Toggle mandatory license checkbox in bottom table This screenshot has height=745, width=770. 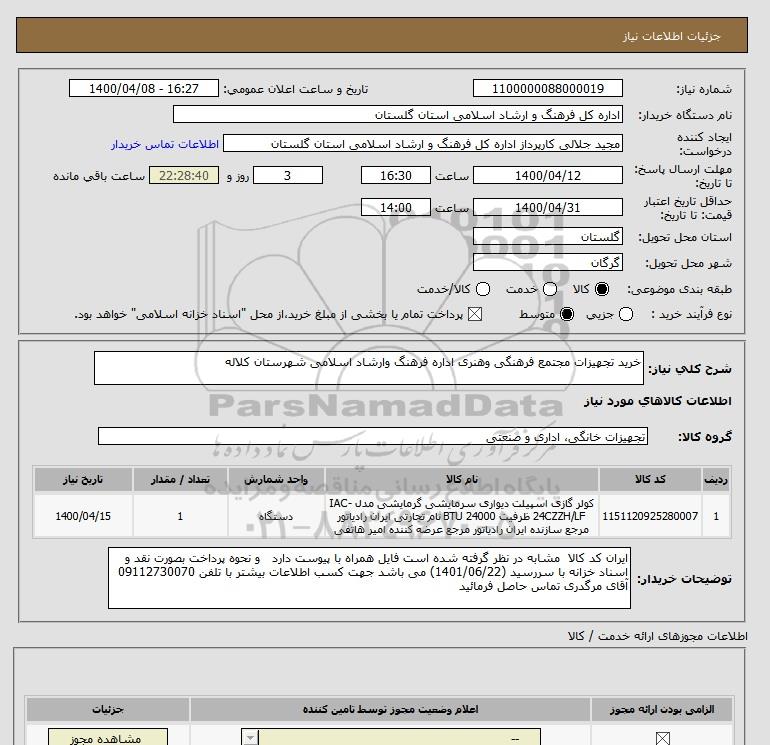pyautogui.click(x=663, y=738)
